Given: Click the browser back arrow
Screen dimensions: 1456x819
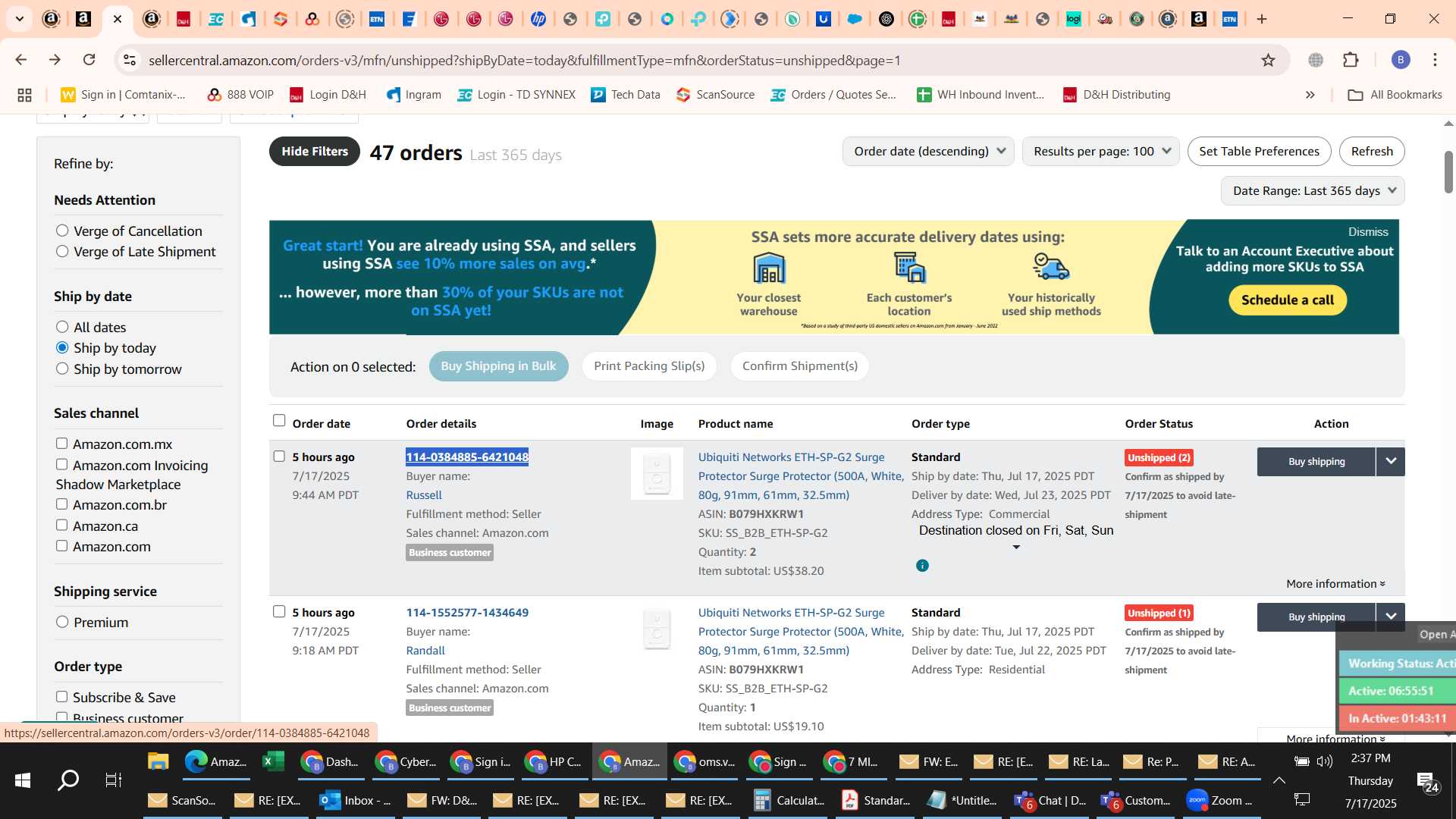Looking at the screenshot, I should [21, 60].
